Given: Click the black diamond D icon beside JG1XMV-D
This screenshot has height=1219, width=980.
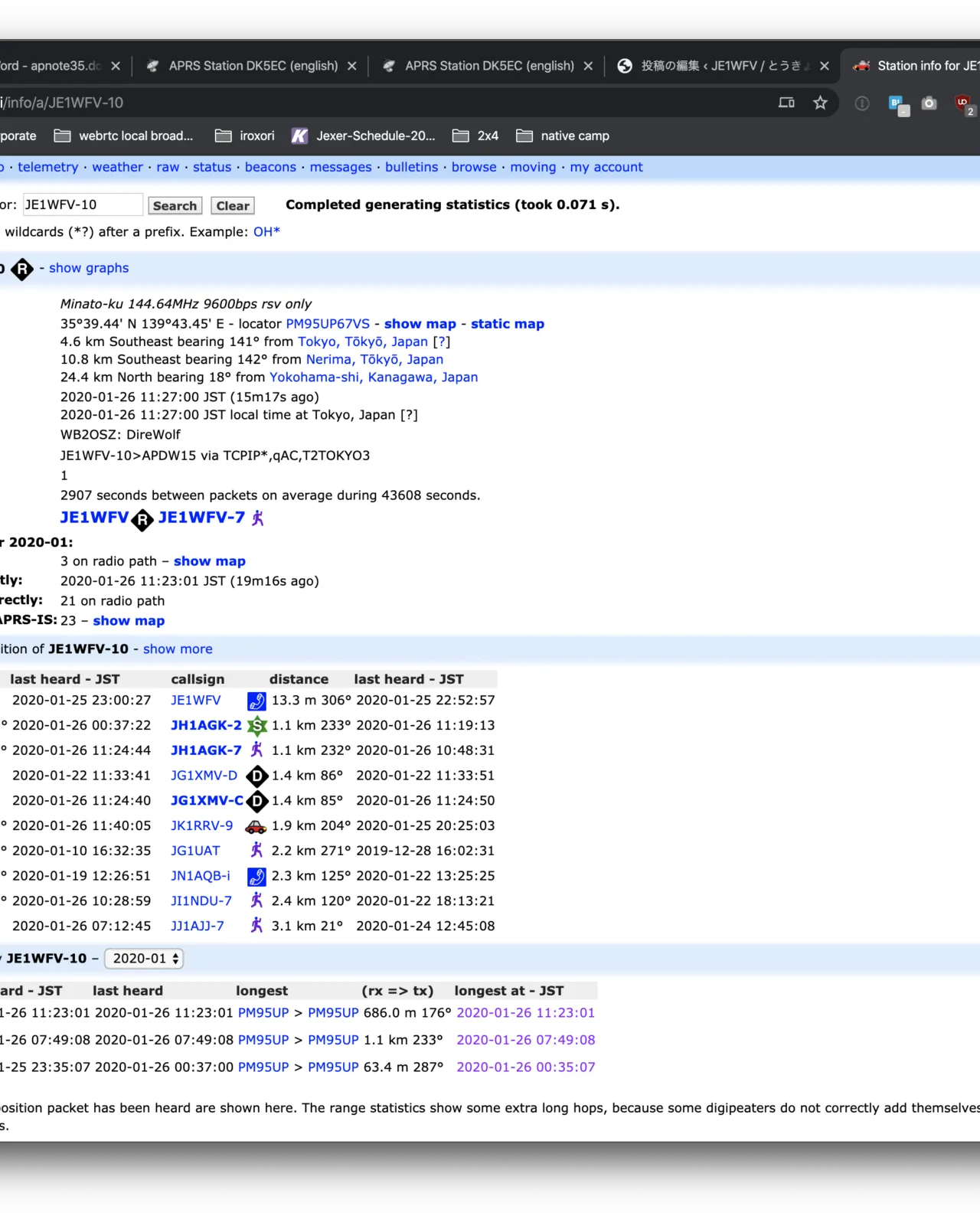Looking at the screenshot, I should pyautogui.click(x=257, y=776).
